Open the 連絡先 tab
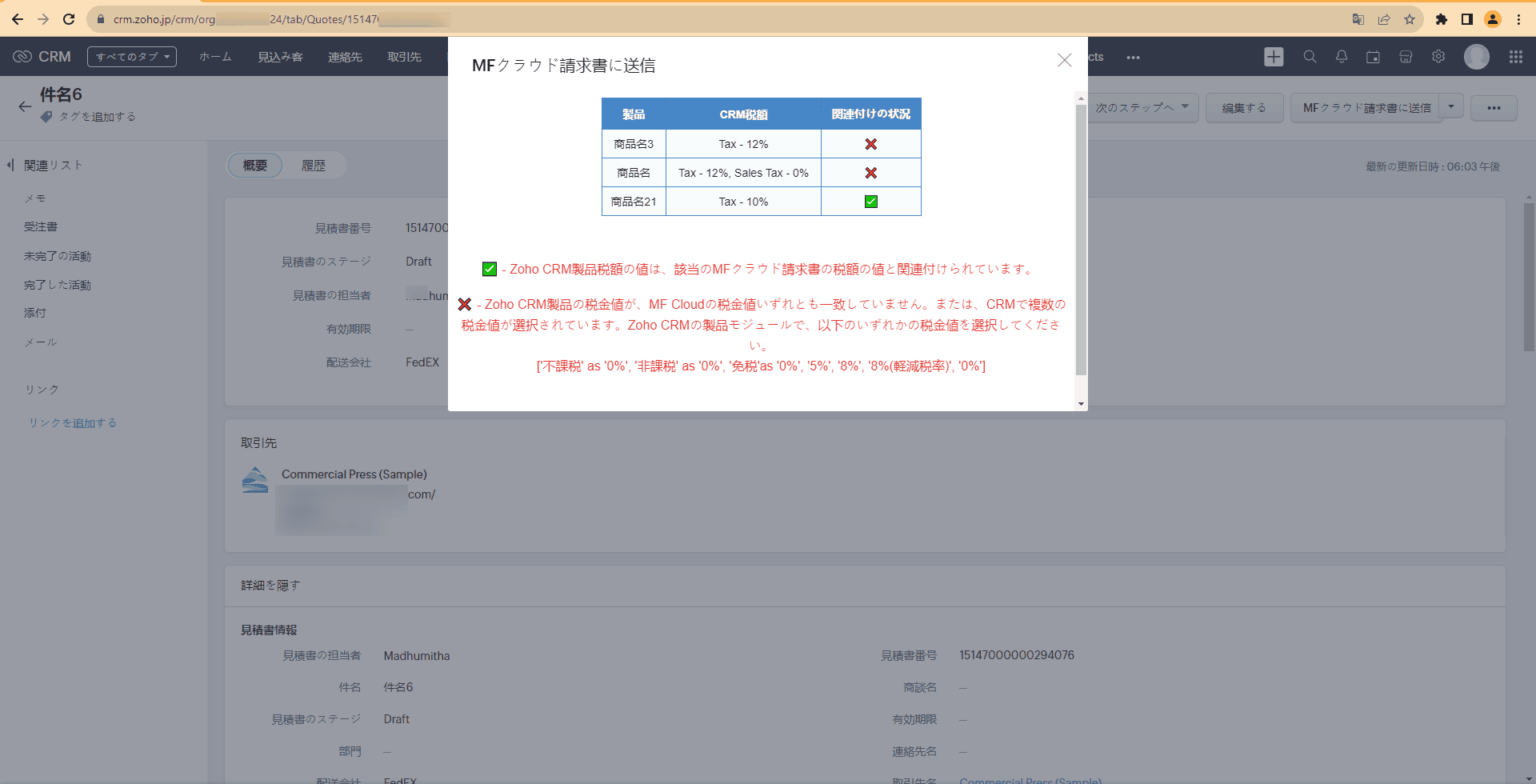 click(x=345, y=57)
